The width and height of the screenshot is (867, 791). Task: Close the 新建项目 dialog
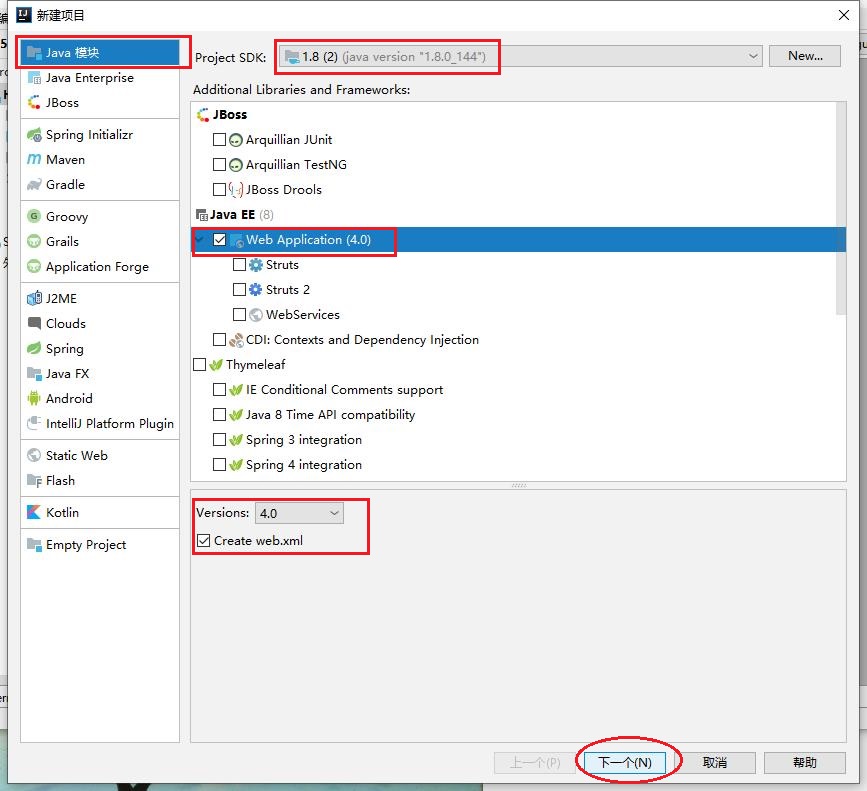(844, 15)
